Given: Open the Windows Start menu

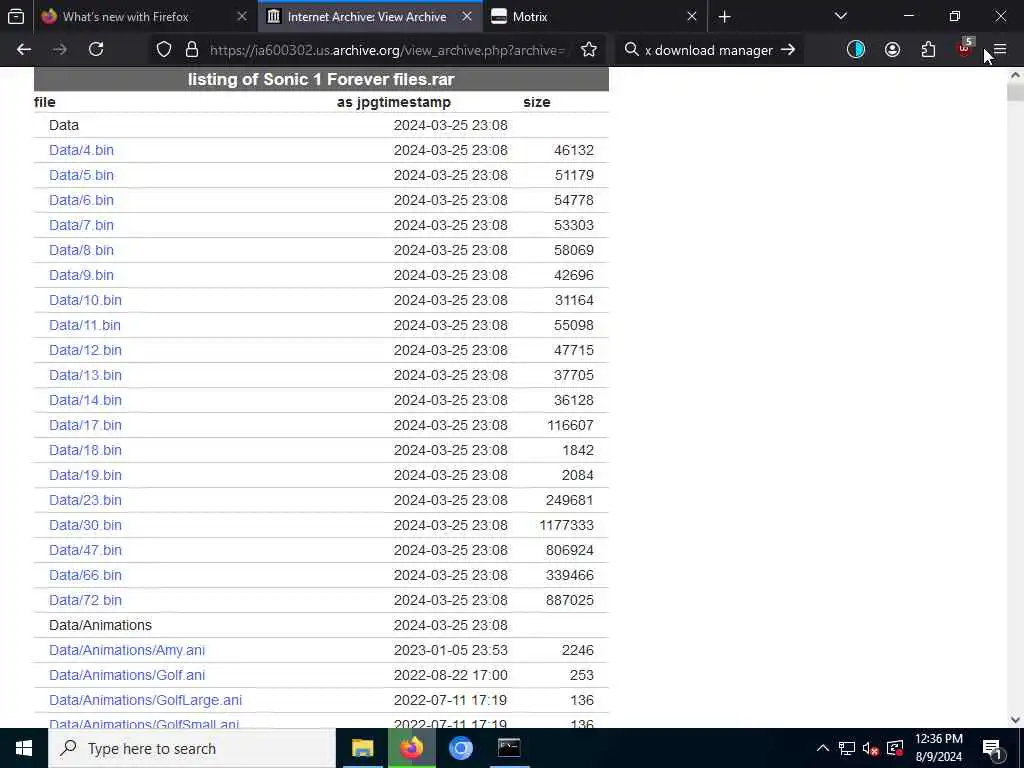Looking at the screenshot, I should point(24,748).
